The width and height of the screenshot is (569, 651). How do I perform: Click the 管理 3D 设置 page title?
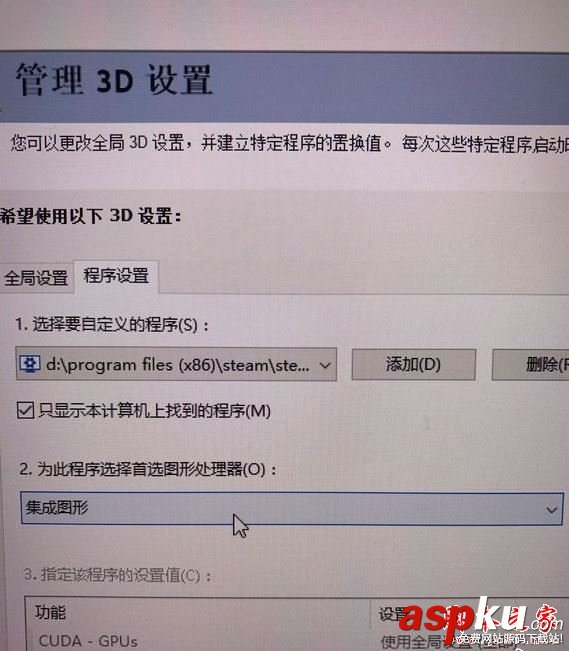(x=114, y=80)
